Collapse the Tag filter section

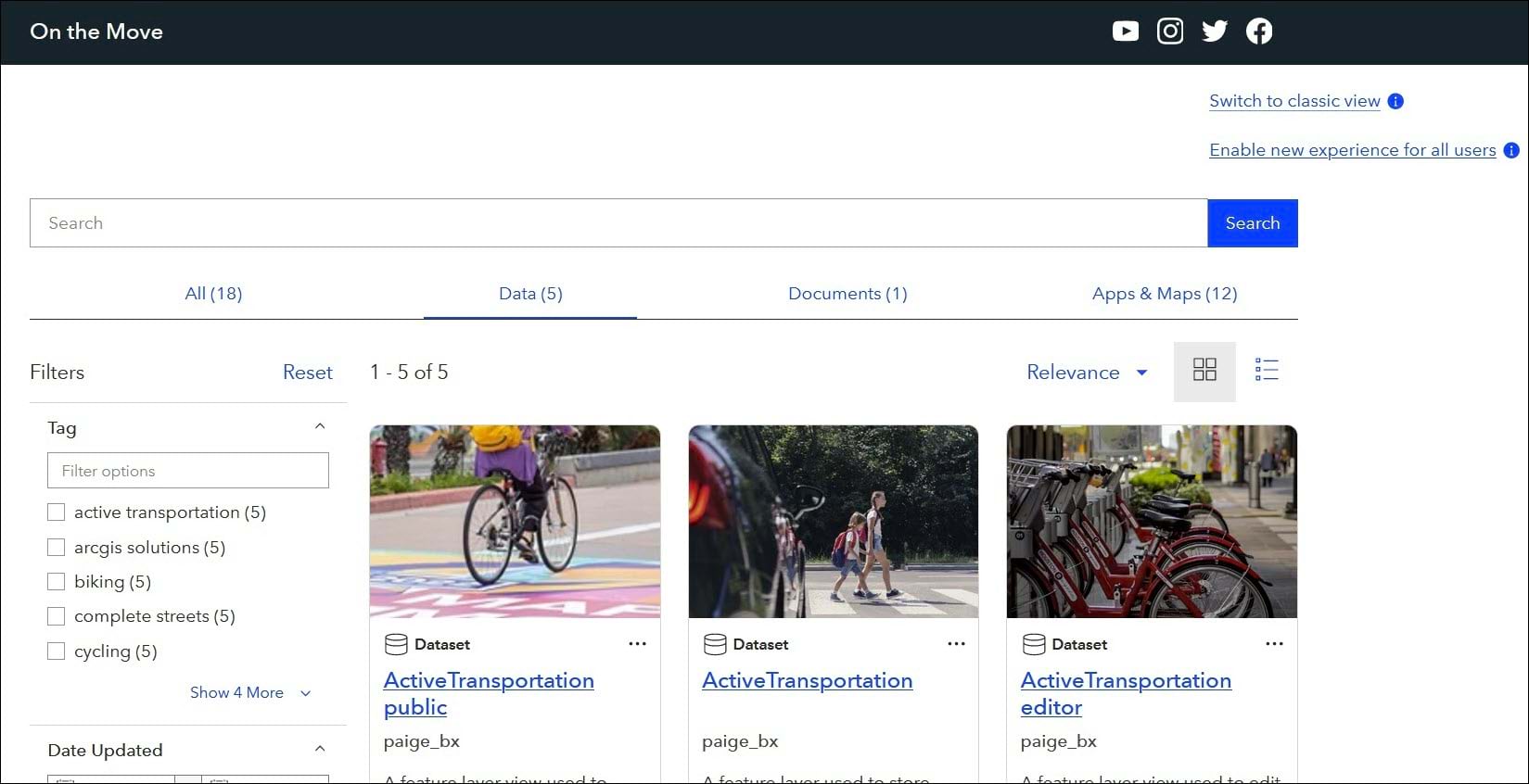tap(320, 426)
